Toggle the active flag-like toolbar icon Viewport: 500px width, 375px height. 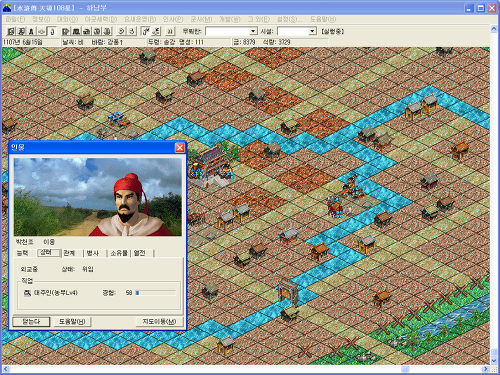pyautogui.click(x=146, y=31)
